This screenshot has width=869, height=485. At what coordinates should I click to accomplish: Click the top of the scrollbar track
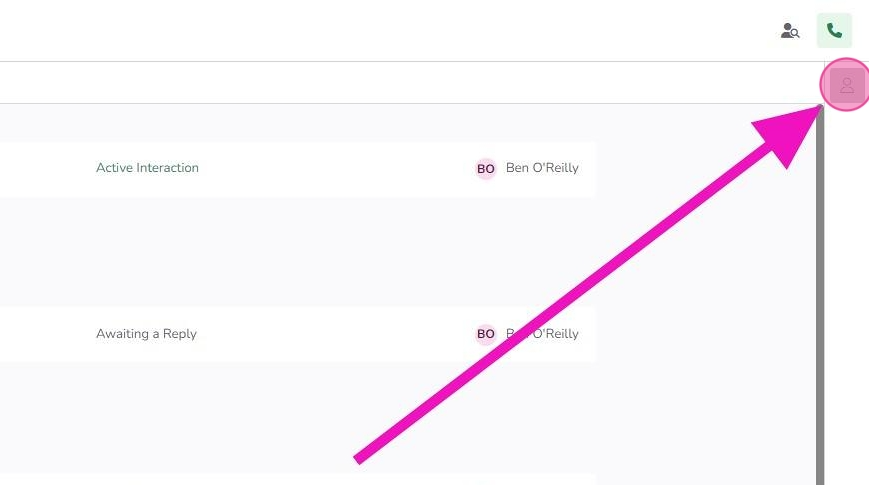point(820,111)
